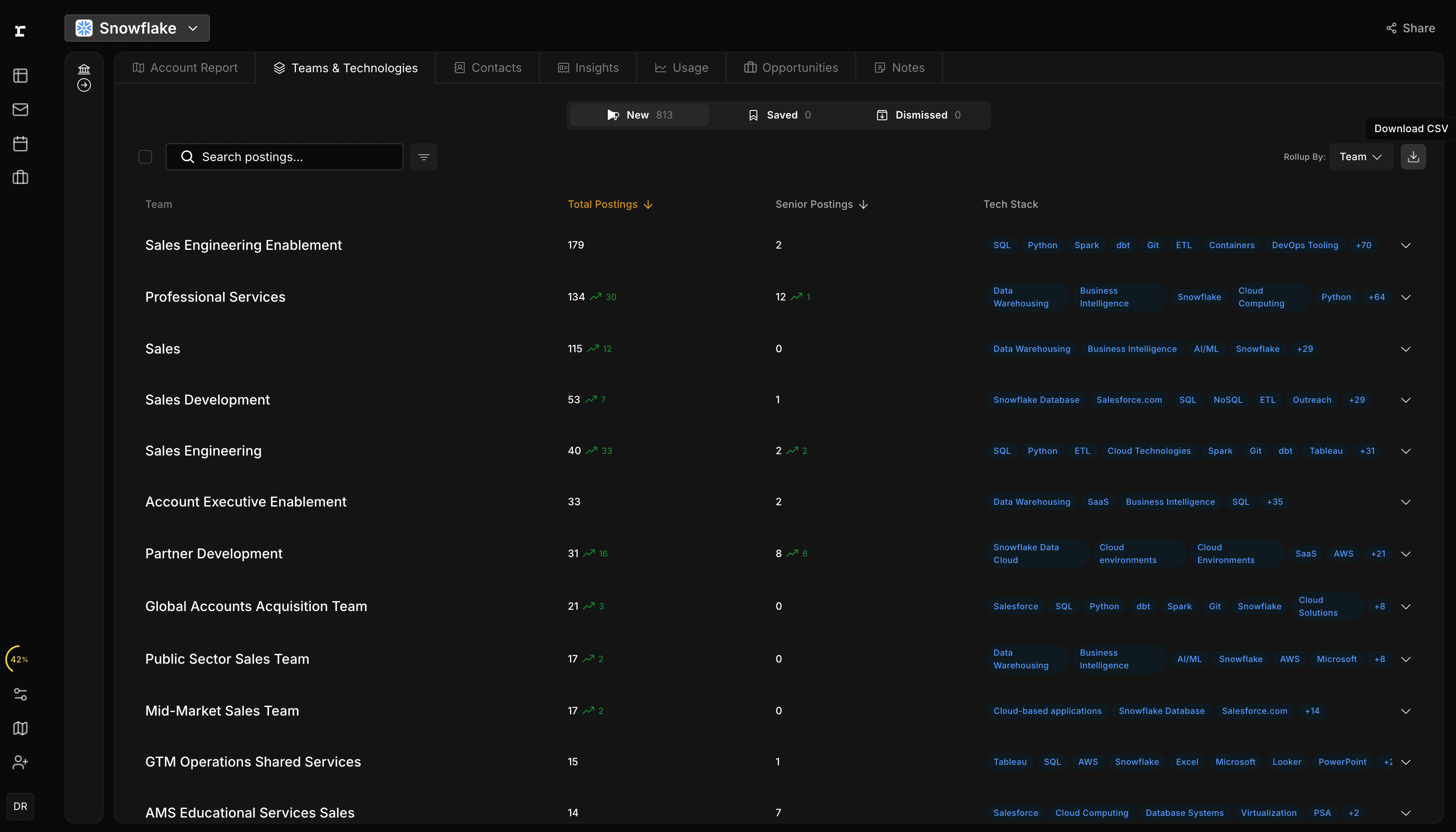Viewport: 1456px width, 832px height.
Task: Click the bank building icon in side panel
Action: point(84,69)
